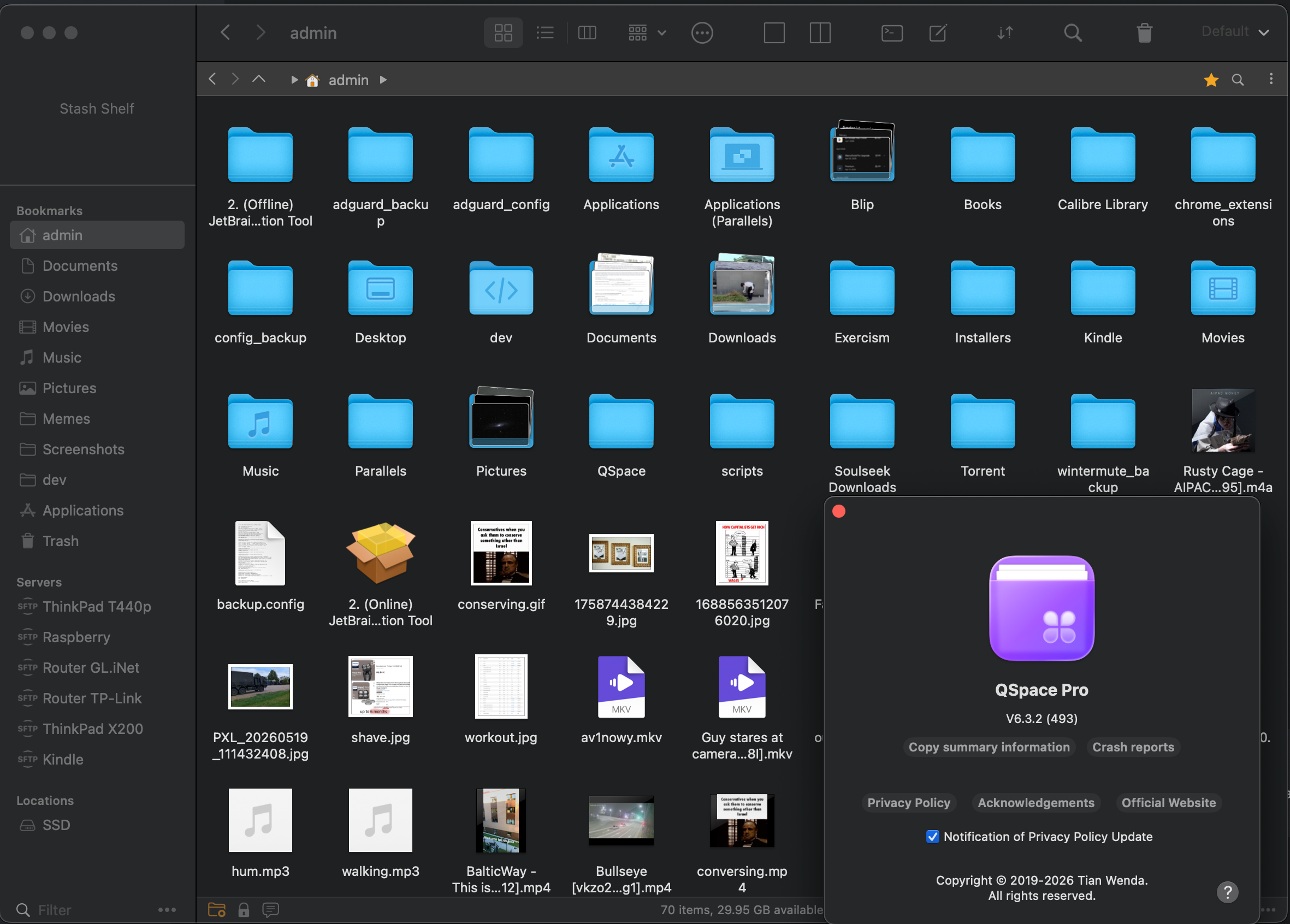Click the new folder status bar icon
Screen dimensions: 1290x924
tap(217, 910)
